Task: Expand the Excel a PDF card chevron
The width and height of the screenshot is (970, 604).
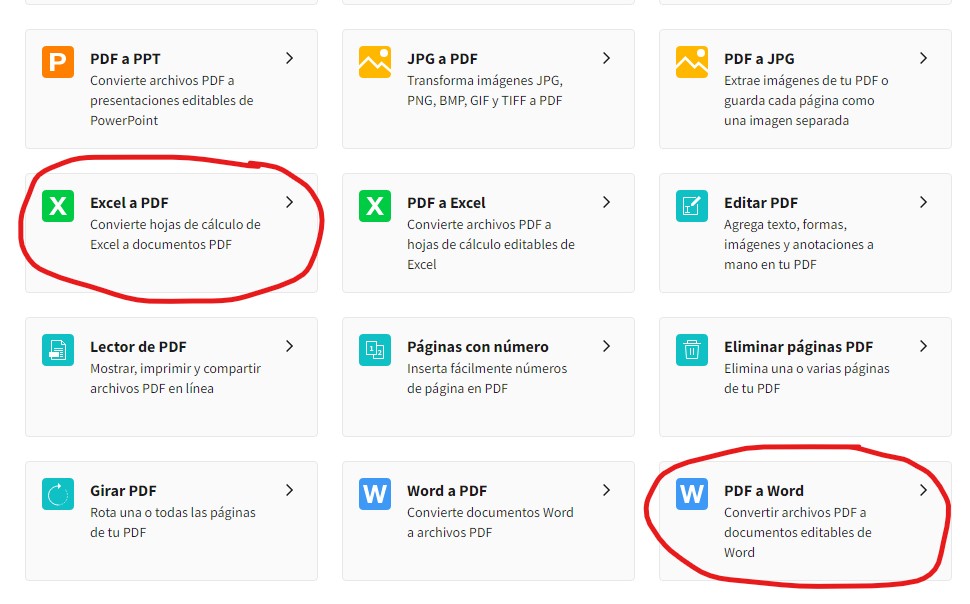Action: pyautogui.click(x=290, y=201)
